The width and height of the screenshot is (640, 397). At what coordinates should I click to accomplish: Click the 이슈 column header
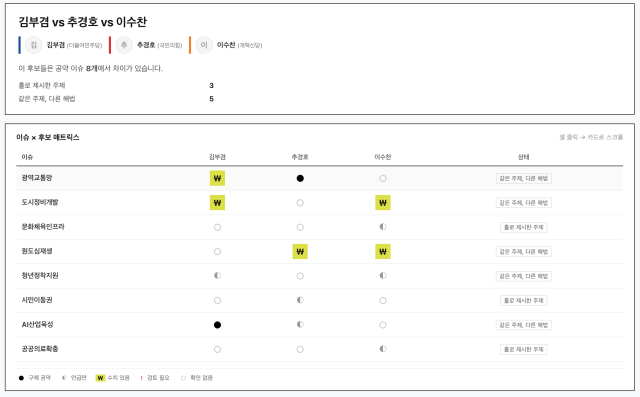tap(27, 157)
